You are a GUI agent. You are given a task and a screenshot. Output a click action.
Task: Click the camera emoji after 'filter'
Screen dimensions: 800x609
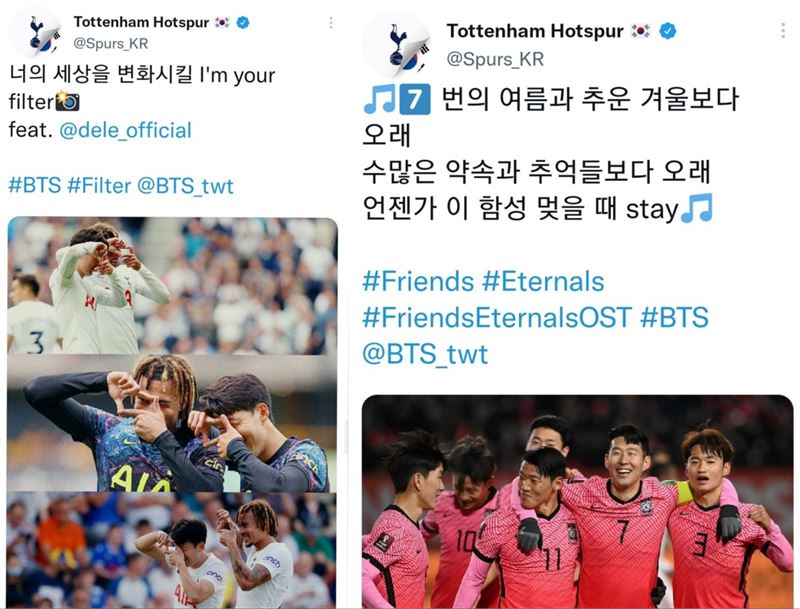click(67, 101)
